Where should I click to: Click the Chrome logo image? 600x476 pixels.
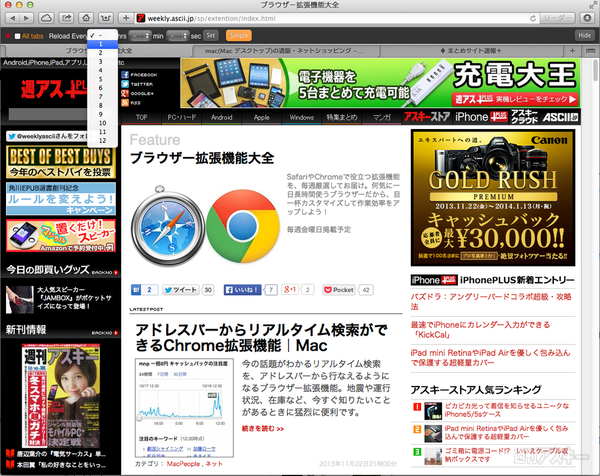coord(243,226)
